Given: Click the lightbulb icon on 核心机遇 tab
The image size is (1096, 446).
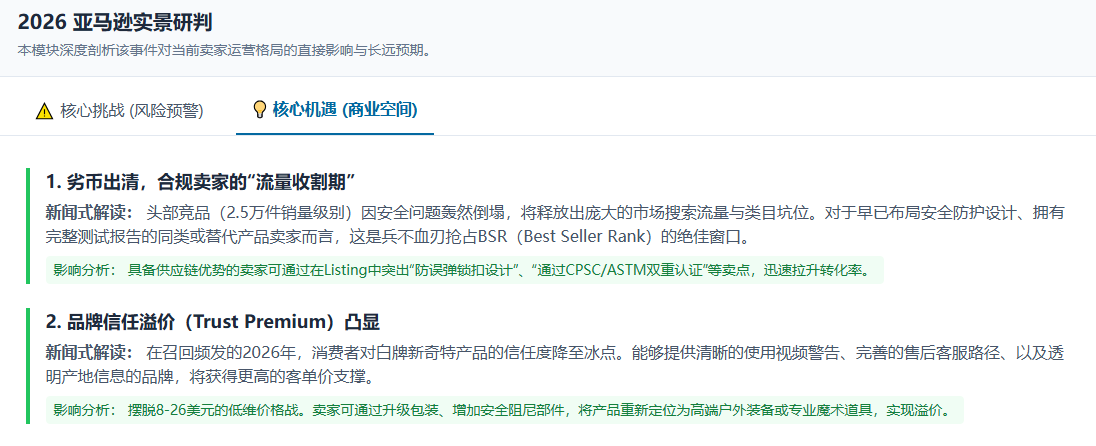Looking at the screenshot, I should tap(259, 109).
